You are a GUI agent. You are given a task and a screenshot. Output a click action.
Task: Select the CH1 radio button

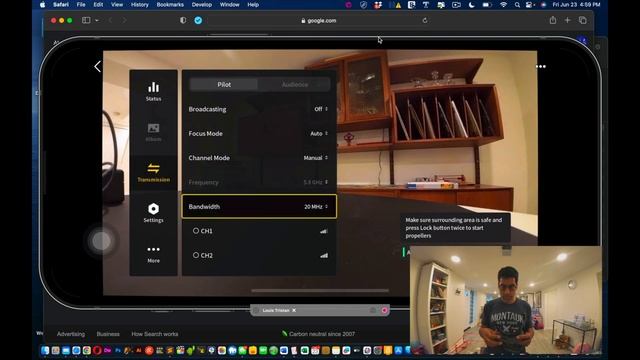click(x=196, y=231)
